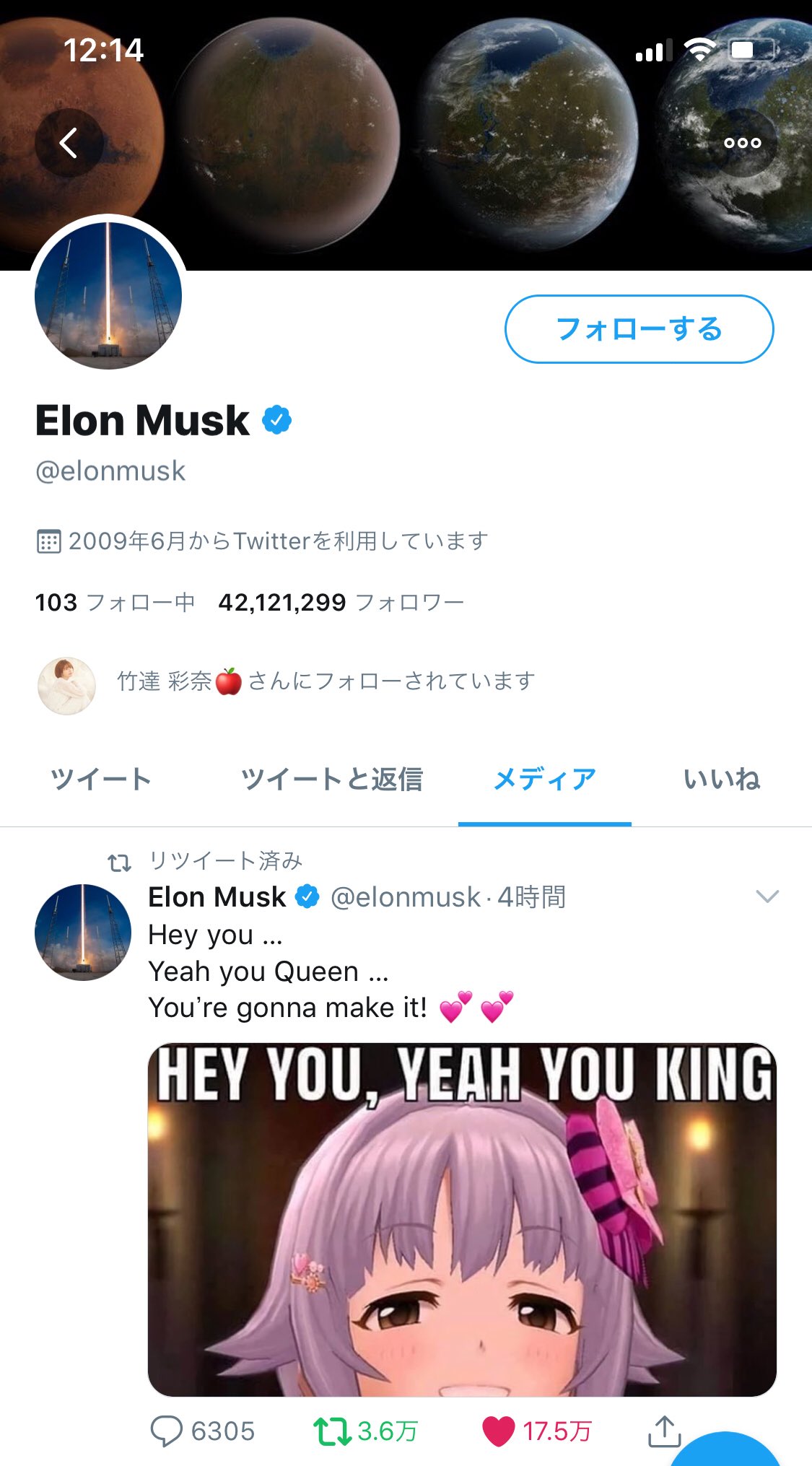Screen dimensions: 812x1466
Task: Open the three-dot more options menu
Action: [743, 143]
